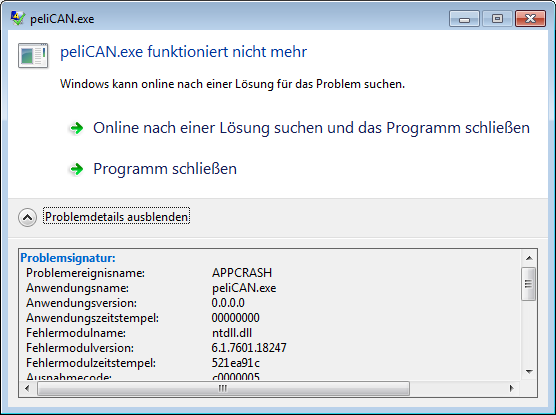Click the 6.1.7601.18247 value
Viewport: 556px width, 415px height.
pyautogui.click(x=249, y=348)
